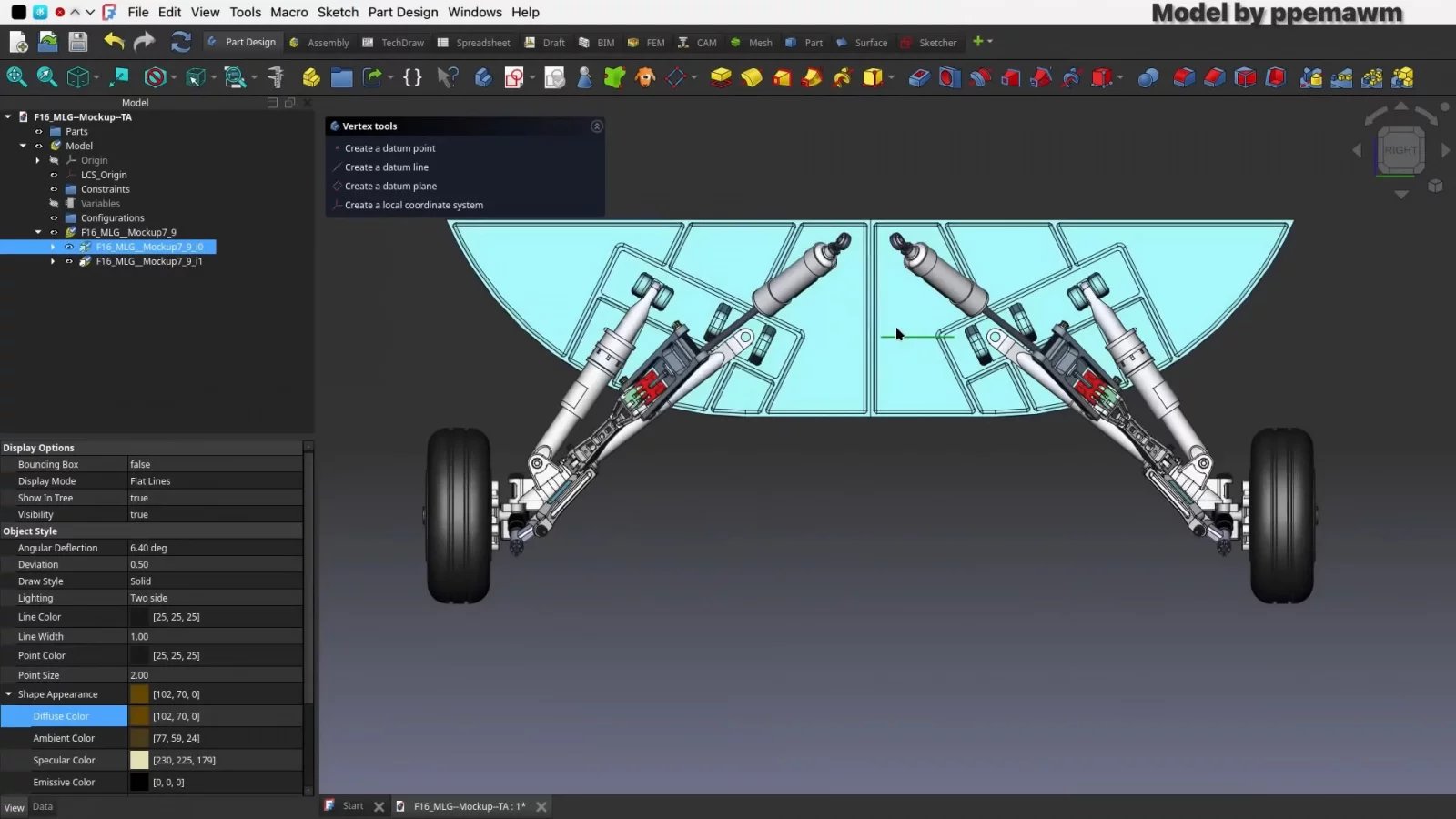
Task: Click the Groove tool icon
Action: (980, 77)
